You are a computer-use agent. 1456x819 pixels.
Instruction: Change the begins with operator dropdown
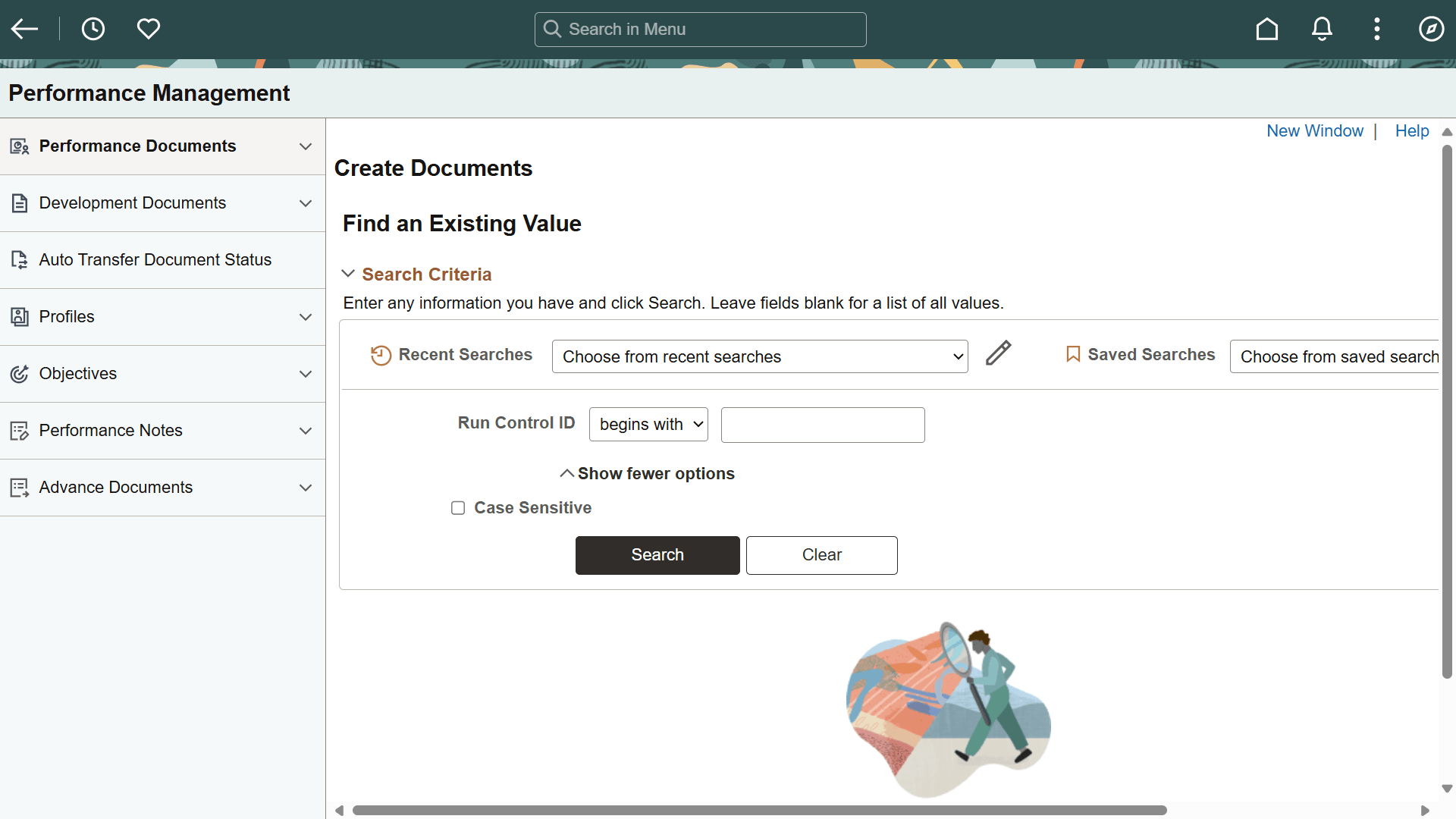click(x=648, y=424)
